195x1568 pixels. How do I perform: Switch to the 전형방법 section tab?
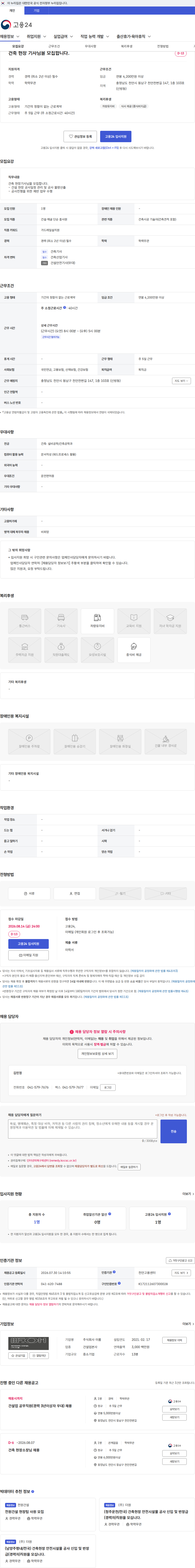[163, 46]
